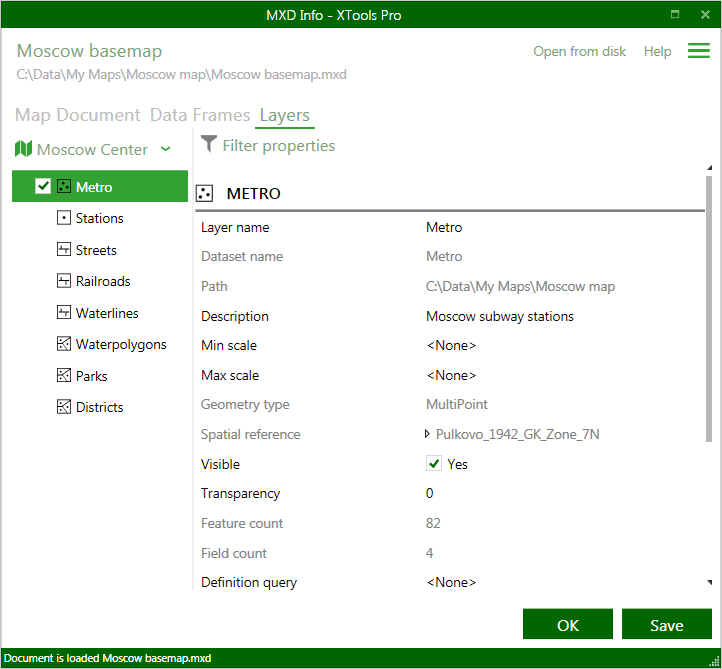
Task: Expand the Pulkovo_1942_GK_Zone_7N spatial reference
Action: pyautogui.click(x=427, y=434)
